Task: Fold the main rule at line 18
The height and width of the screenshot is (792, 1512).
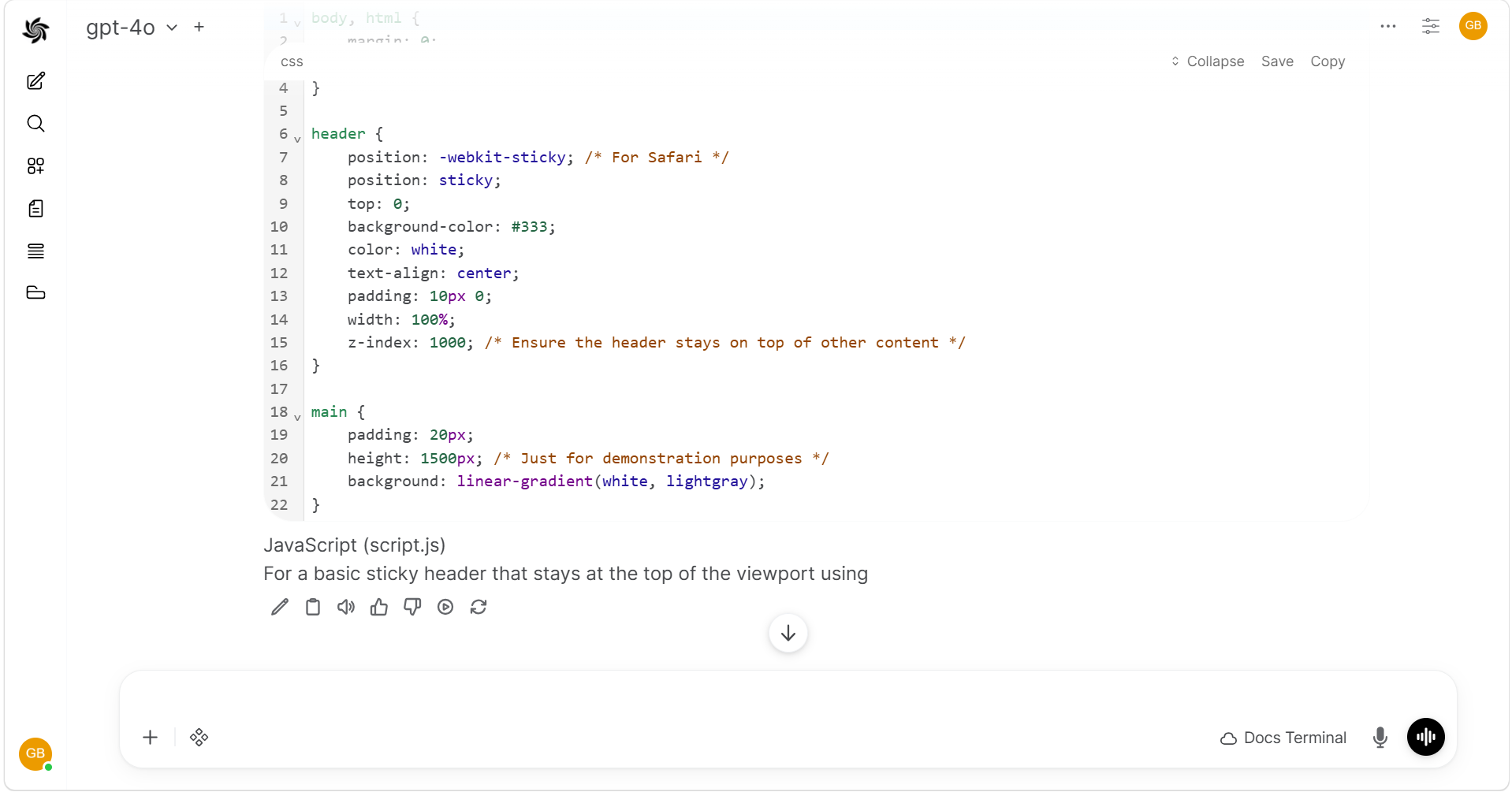Action: tap(297, 417)
